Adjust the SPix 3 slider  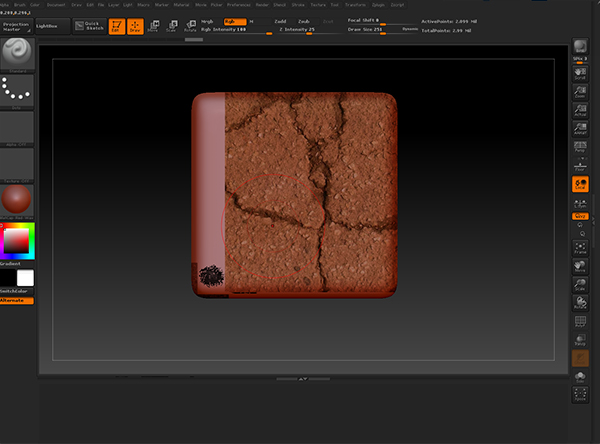click(580, 60)
